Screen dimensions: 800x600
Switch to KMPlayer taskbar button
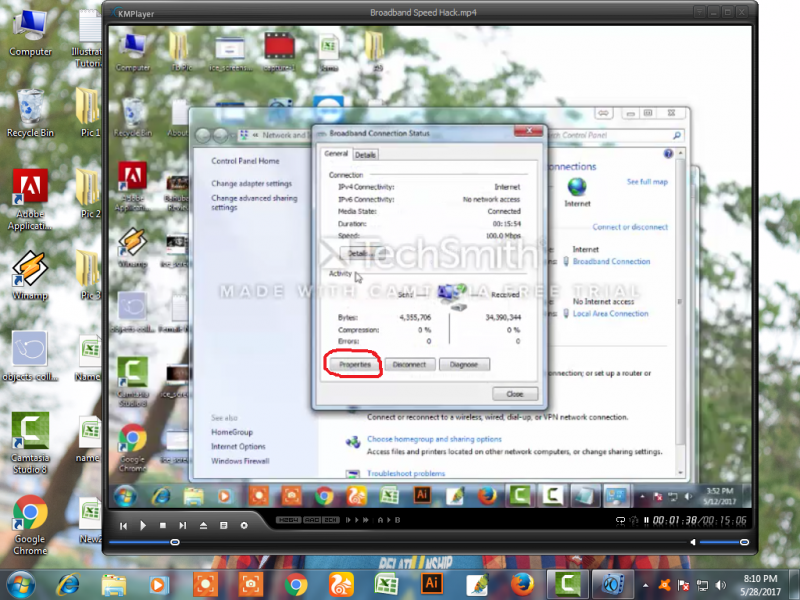(613, 585)
